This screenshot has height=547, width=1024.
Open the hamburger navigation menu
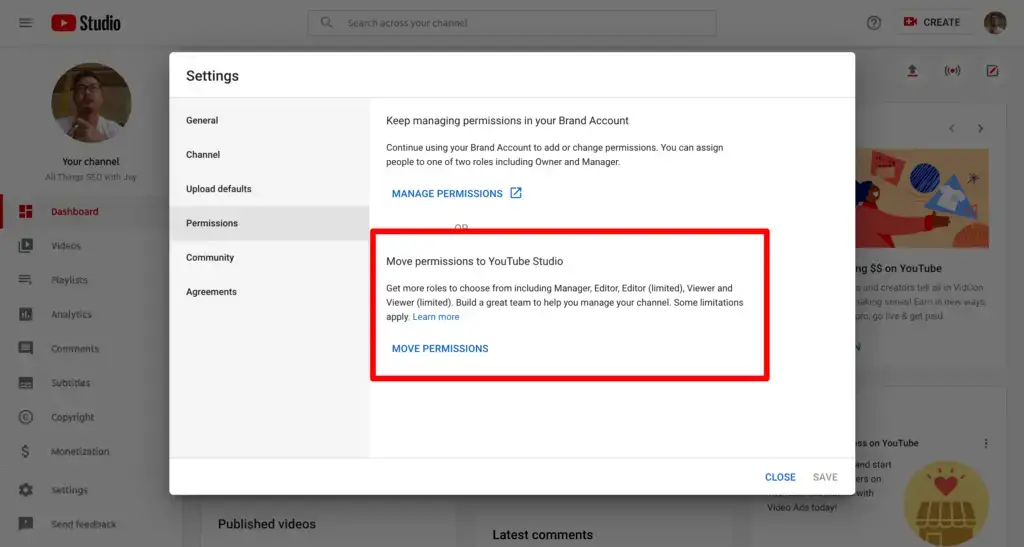tap(25, 23)
